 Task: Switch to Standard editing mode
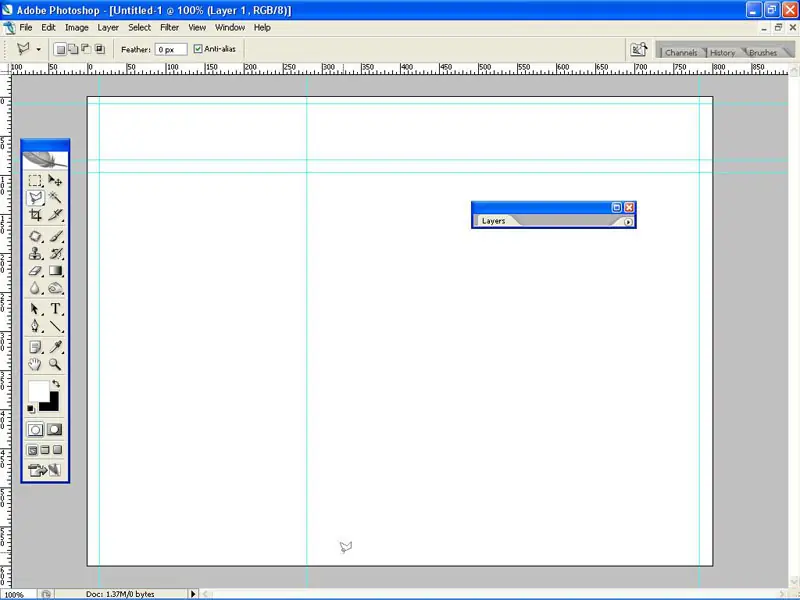35,430
